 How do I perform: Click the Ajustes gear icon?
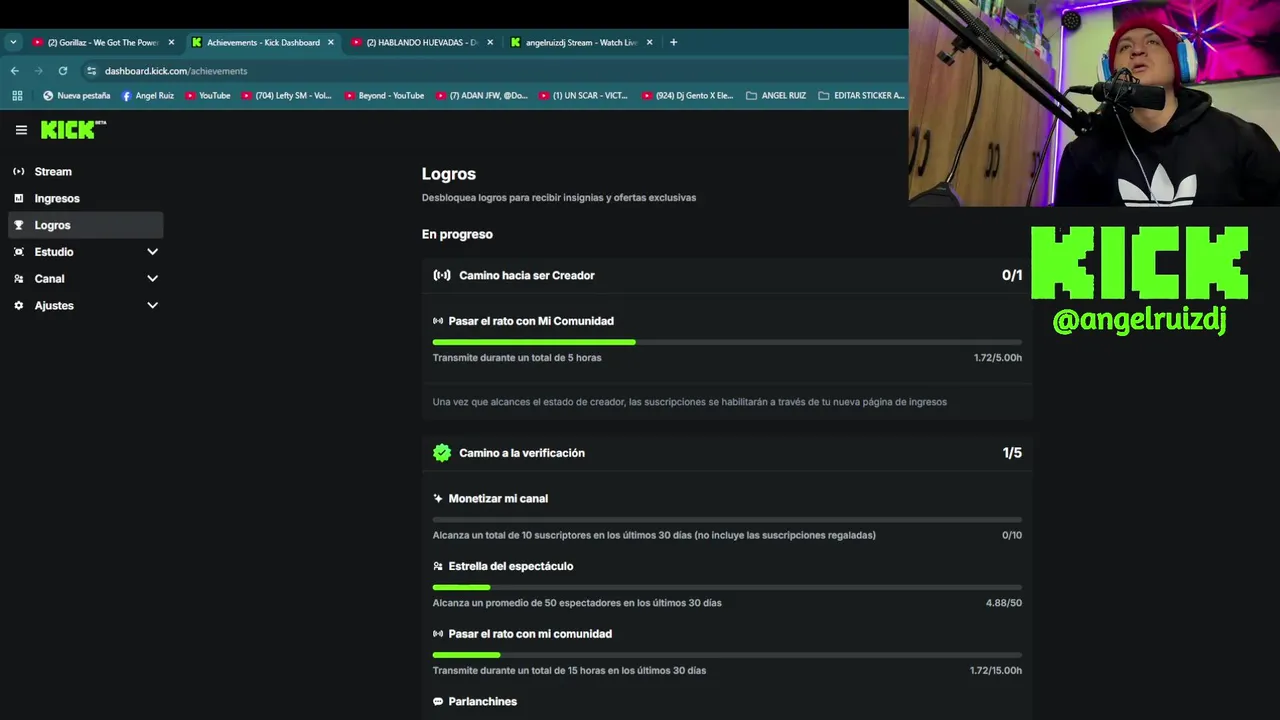pyautogui.click(x=19, y=306)
